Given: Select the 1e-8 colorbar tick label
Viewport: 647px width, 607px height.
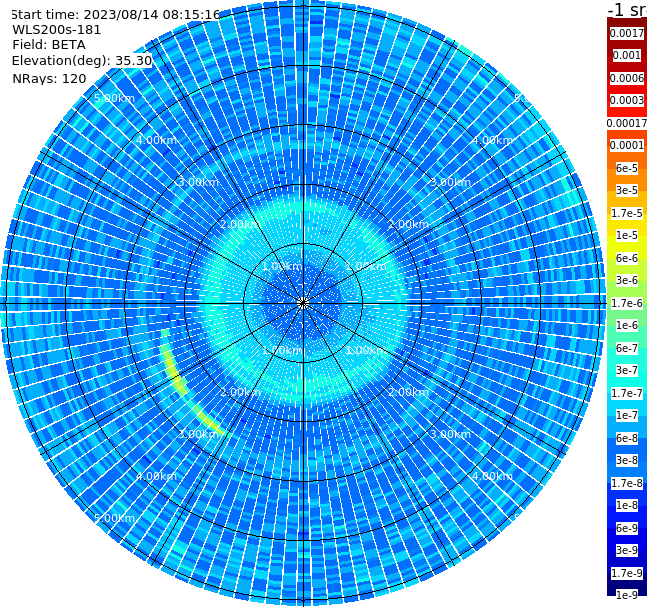Looking at the screenshot, I should 627,505.
